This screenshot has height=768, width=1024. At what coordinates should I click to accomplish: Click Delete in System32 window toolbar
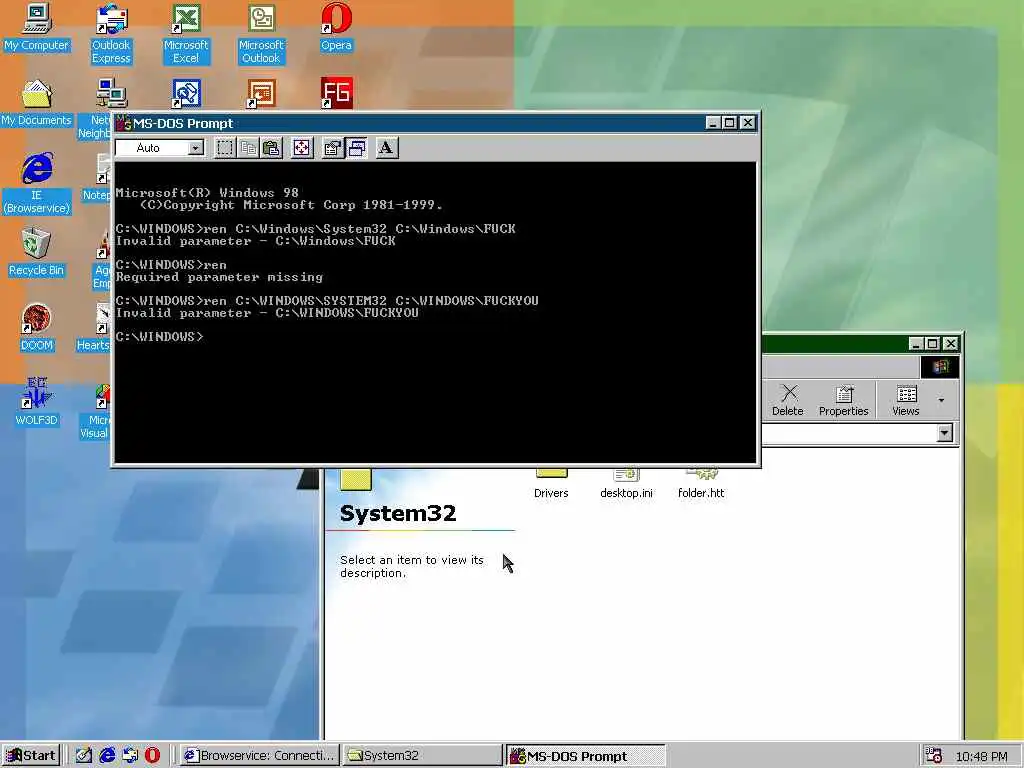(788, 400)
